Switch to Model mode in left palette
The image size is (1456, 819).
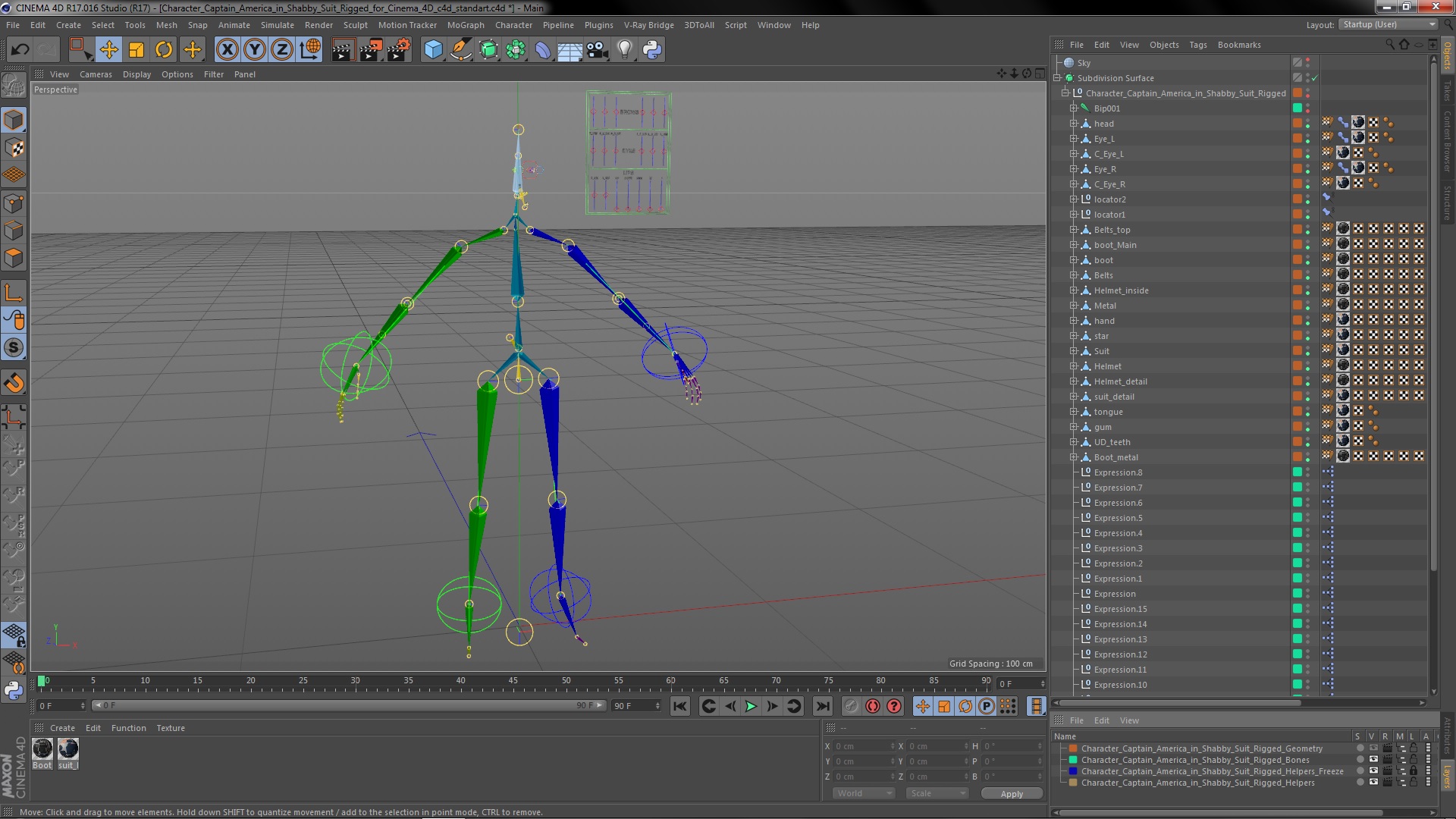14,120
